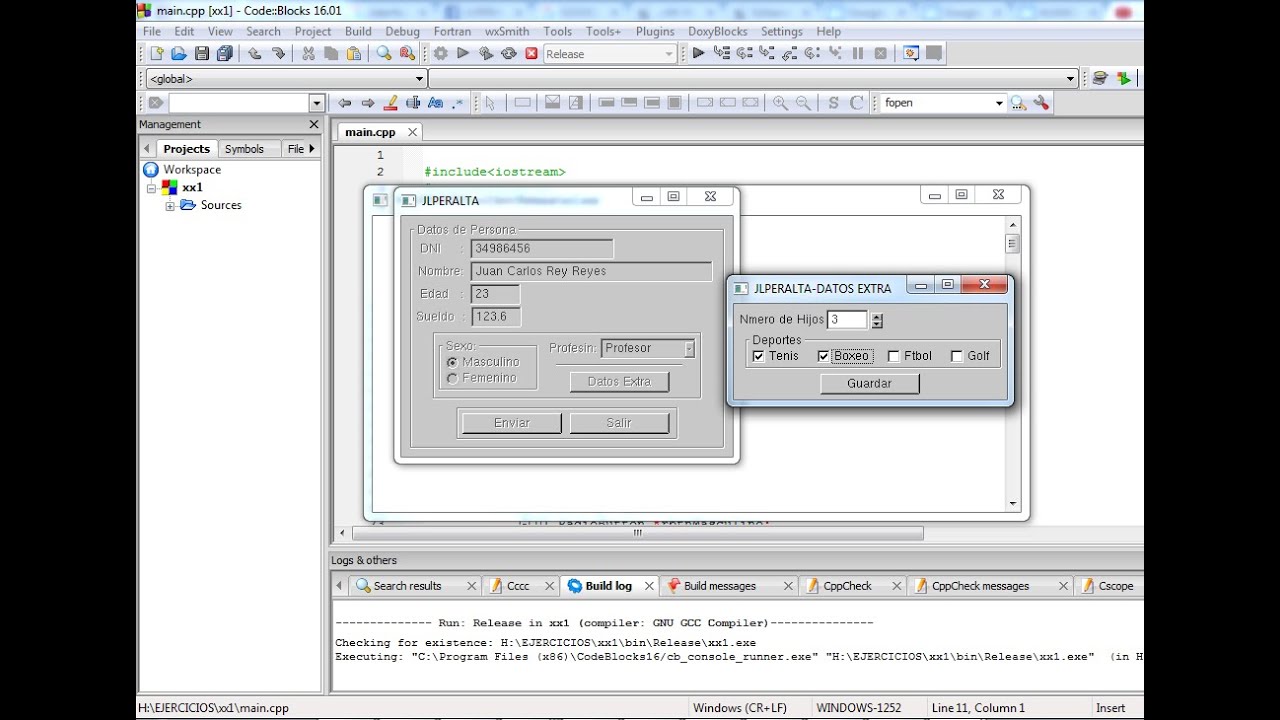
Task: Switch to the Symbols tab
Action: (x=244, y=149)
